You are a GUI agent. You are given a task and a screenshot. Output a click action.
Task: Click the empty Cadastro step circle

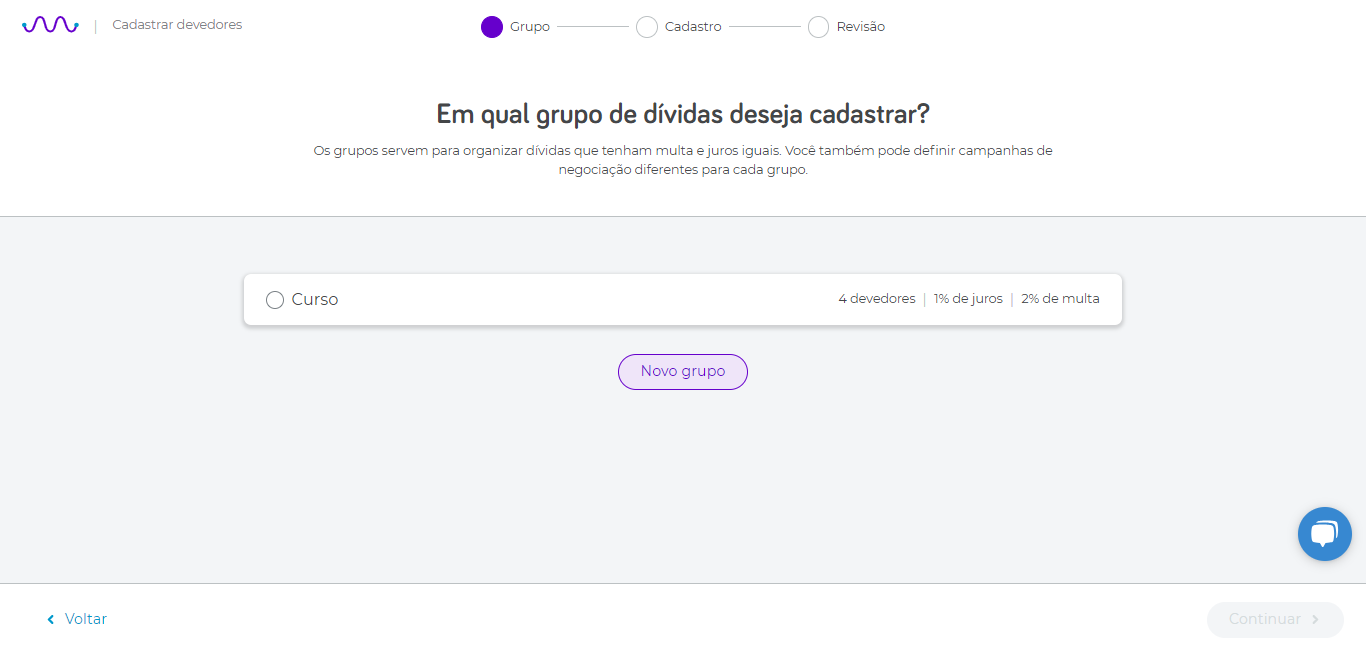pyautogui.click(x=647, y=27)
